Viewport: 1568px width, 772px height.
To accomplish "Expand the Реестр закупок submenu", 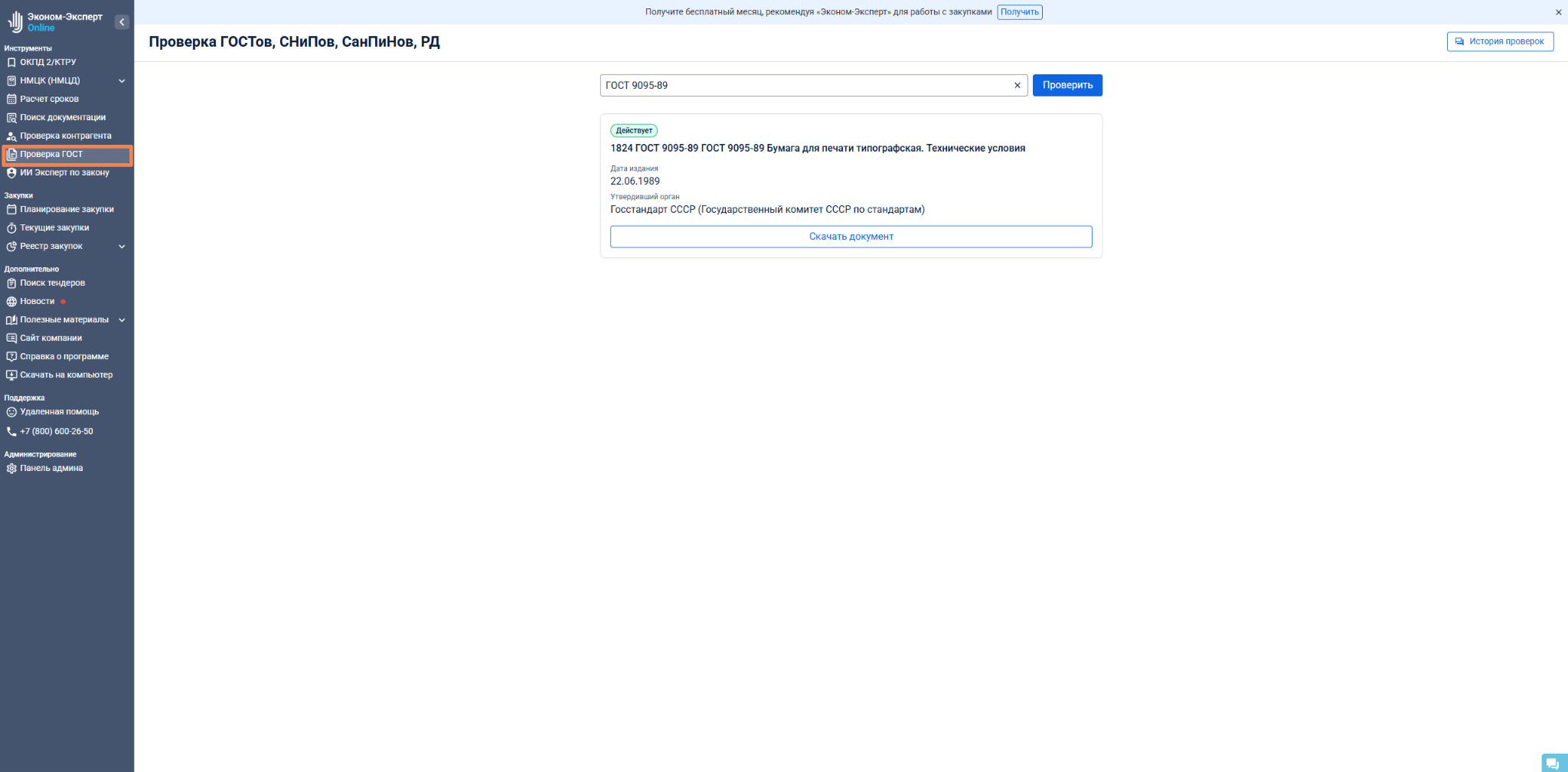I will point(122,246).
